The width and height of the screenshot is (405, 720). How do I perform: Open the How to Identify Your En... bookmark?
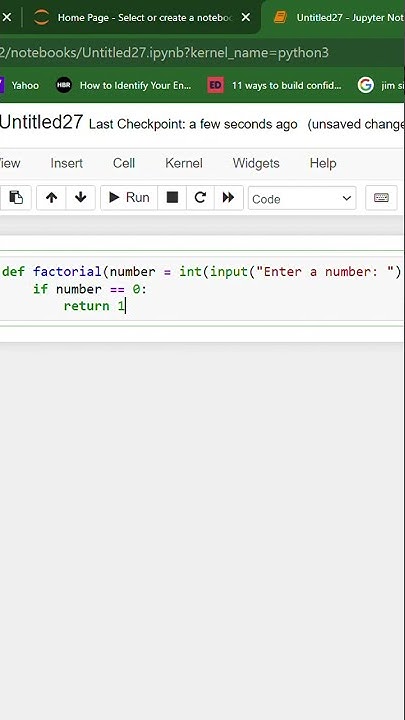(124, 85)
